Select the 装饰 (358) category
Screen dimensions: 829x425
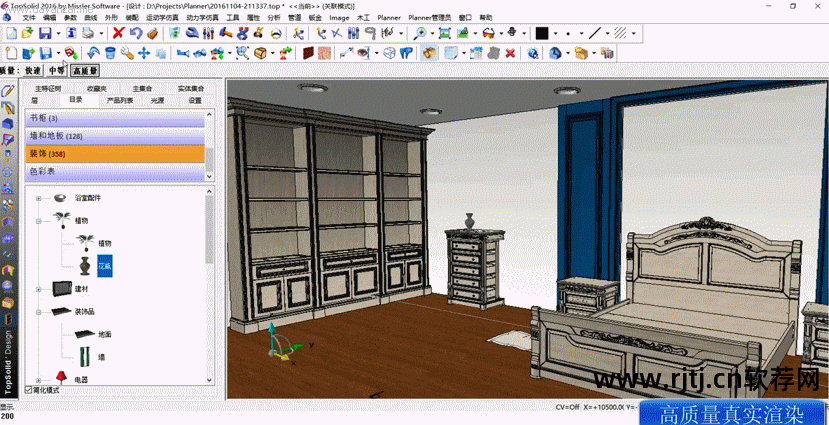tap(115, 154)
